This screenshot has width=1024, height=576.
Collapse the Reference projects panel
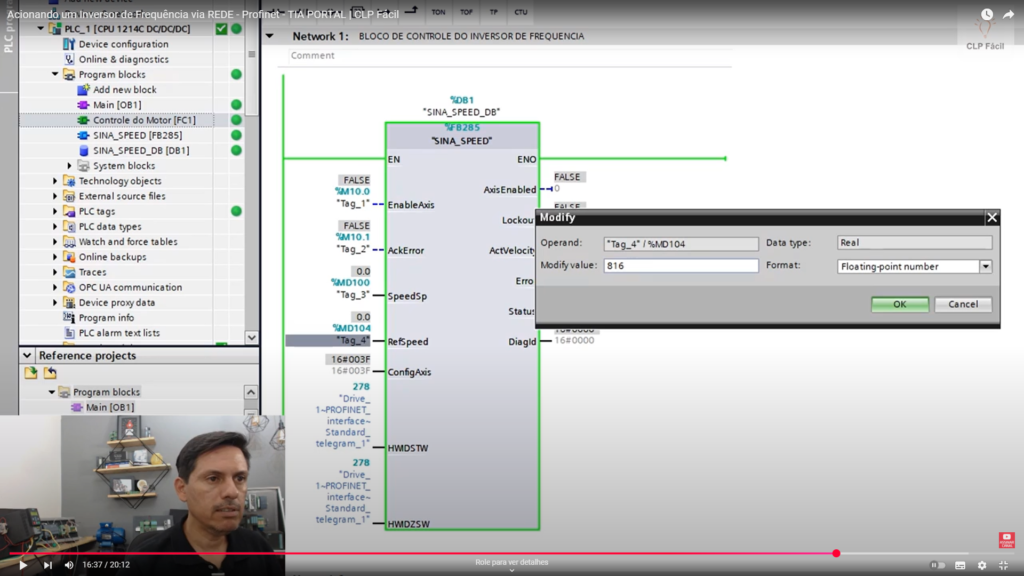click(x=27, y=356)
